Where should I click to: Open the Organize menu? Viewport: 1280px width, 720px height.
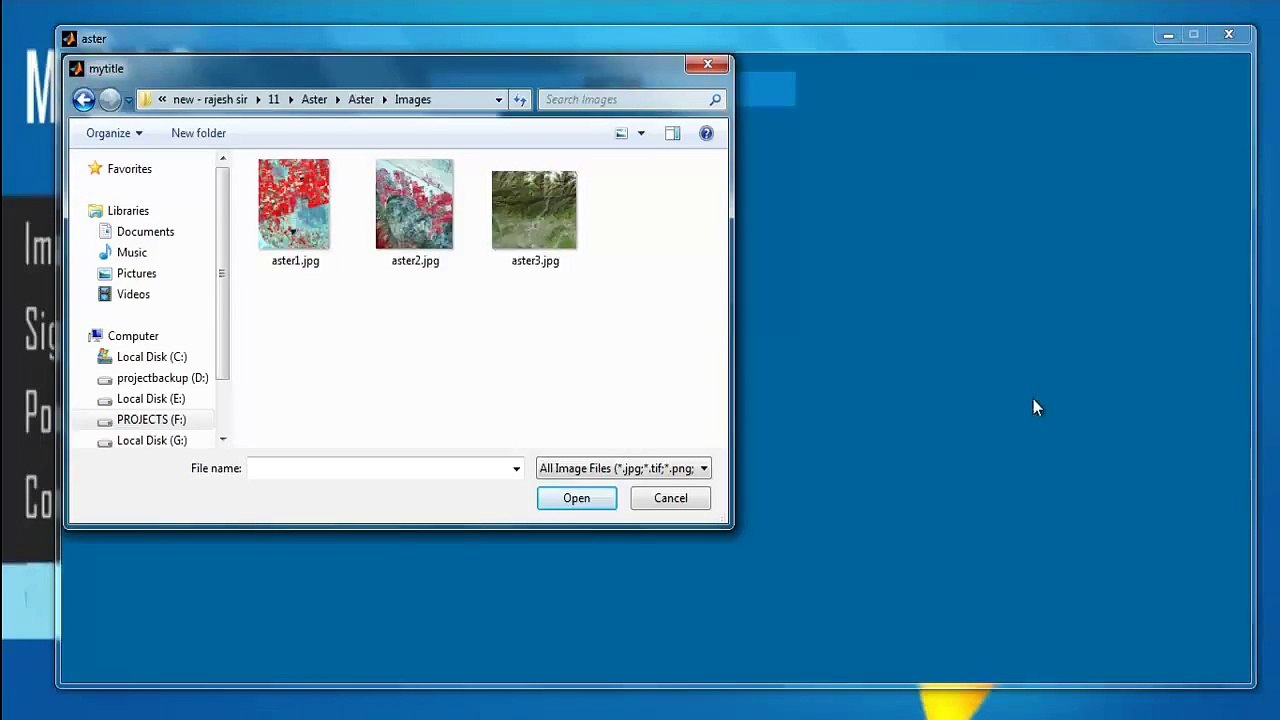pos(114,133)
